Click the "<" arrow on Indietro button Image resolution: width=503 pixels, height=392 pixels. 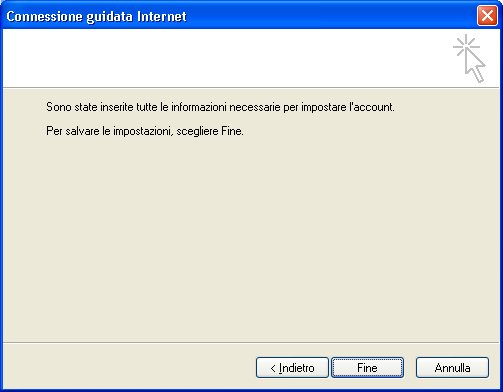(273, 368)
